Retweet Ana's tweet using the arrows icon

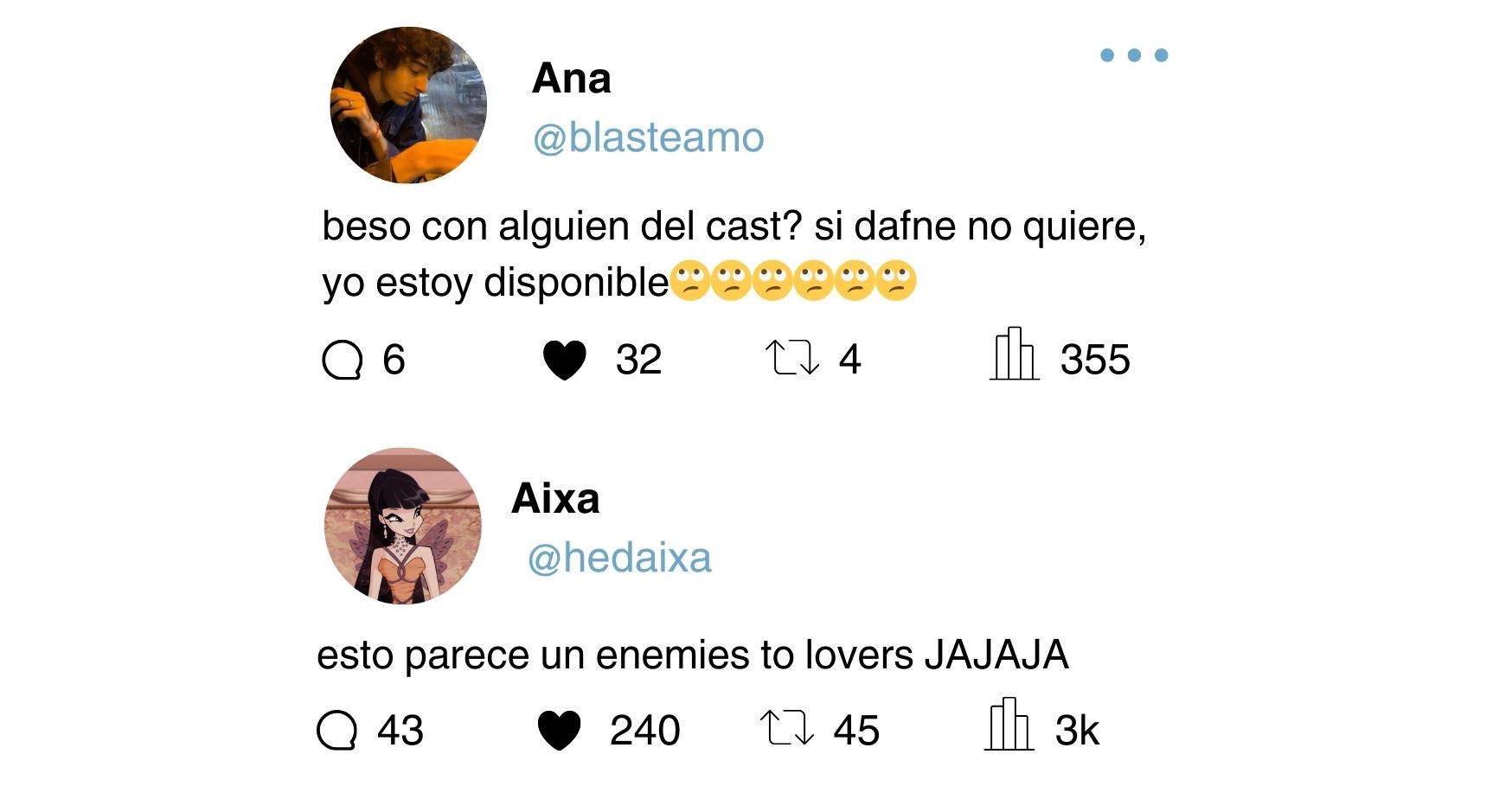tap(792, 358)
